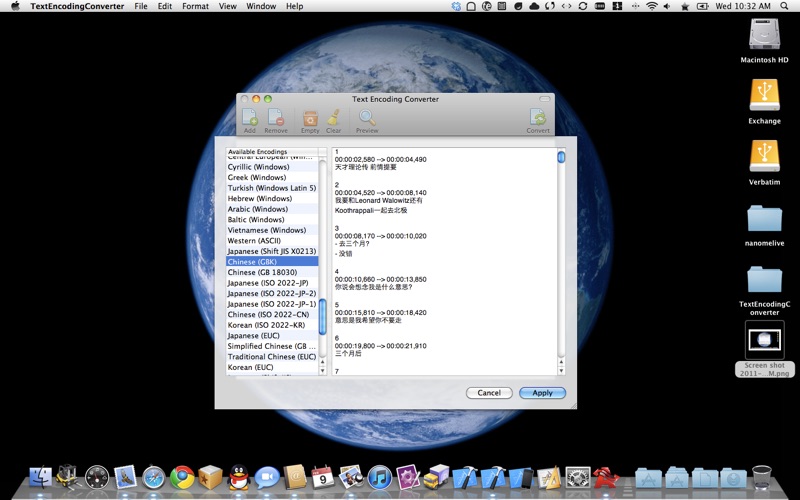This screenshot has height=500, width=800.
Task: Launch Google Chrome from the Dock
Action: pos(182,478)
